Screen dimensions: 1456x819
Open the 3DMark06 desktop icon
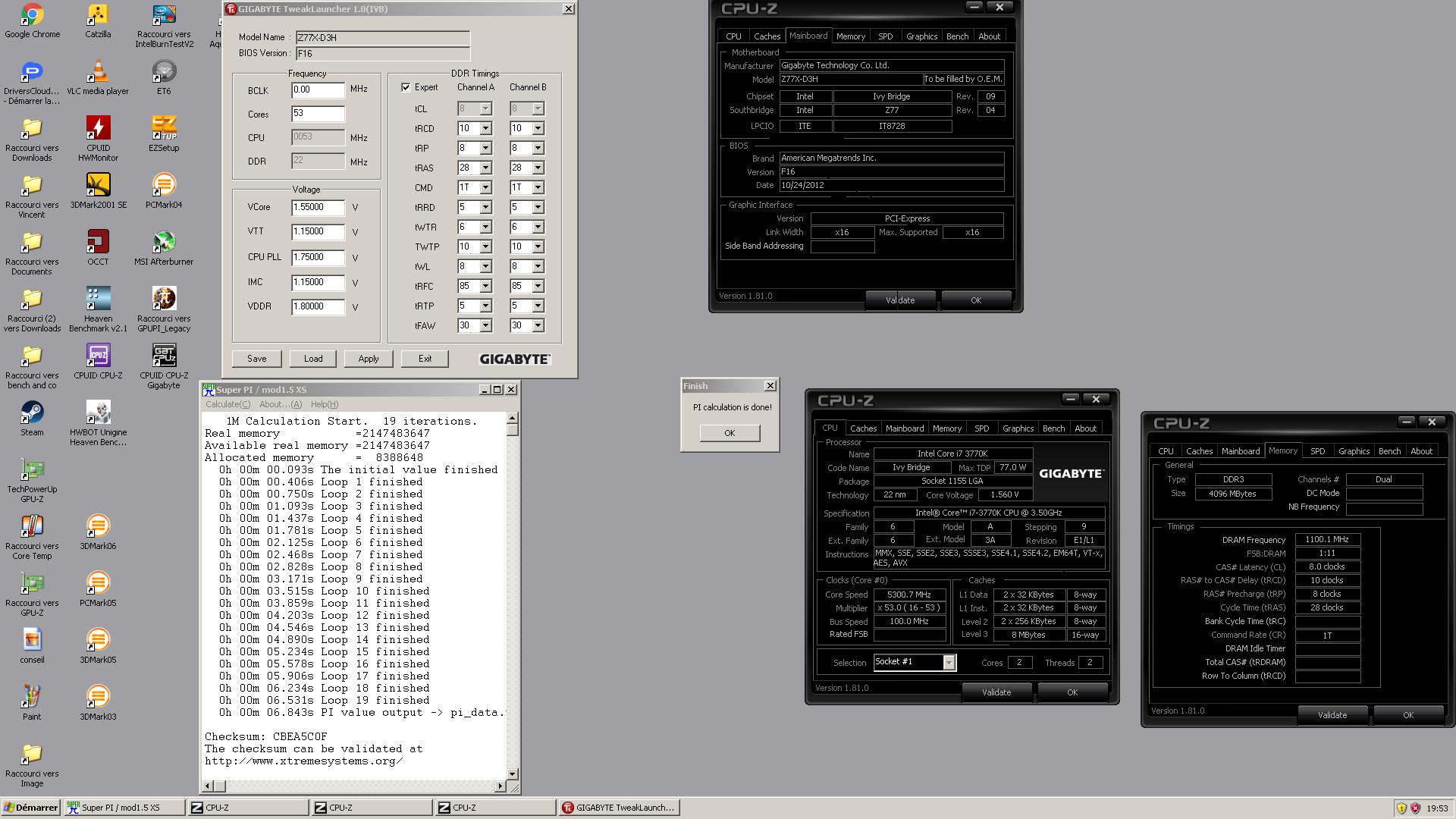pyautogui.click(x=98, y=532)
